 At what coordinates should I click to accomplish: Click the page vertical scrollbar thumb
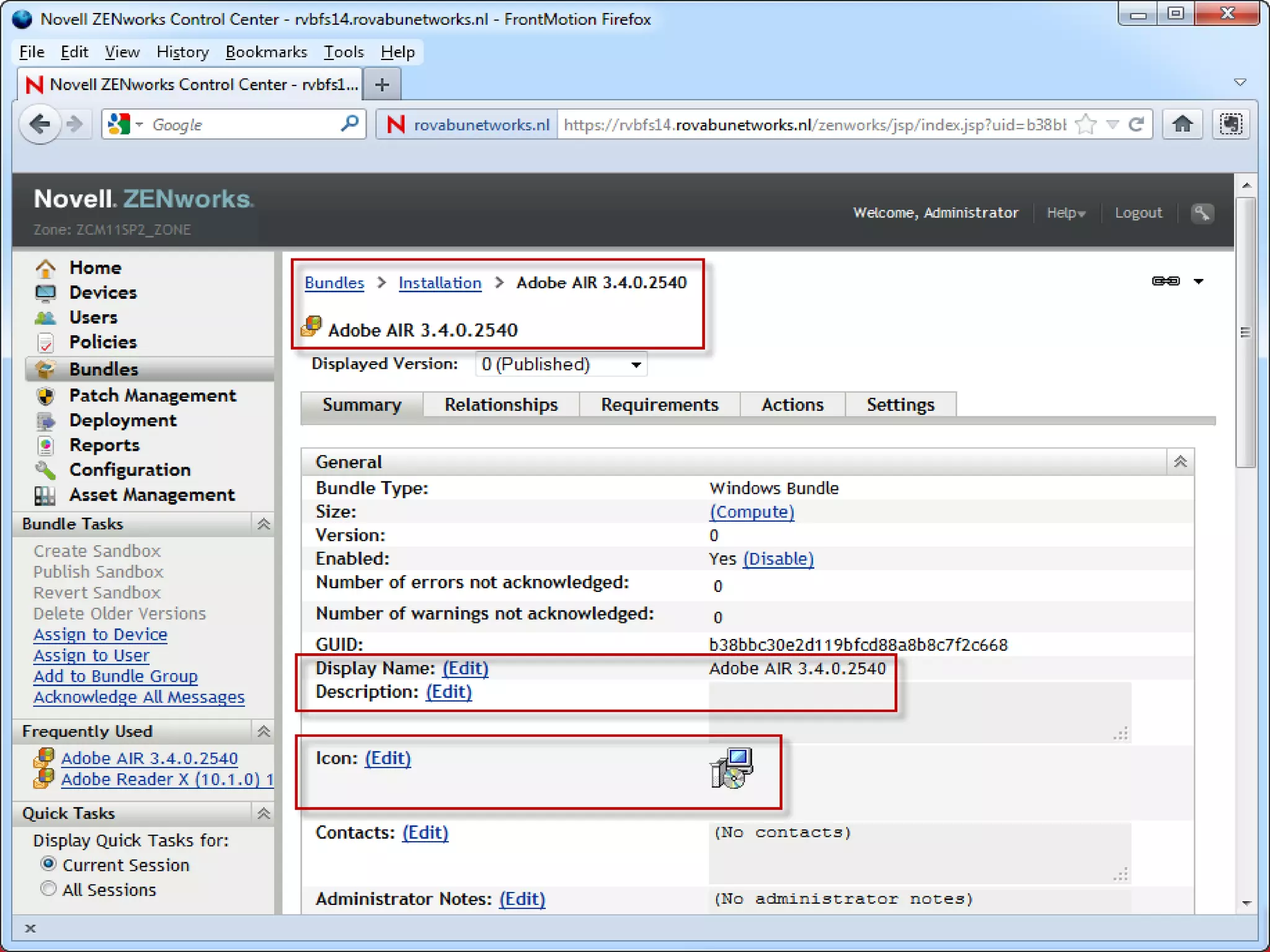click(x=1245, y=332)
